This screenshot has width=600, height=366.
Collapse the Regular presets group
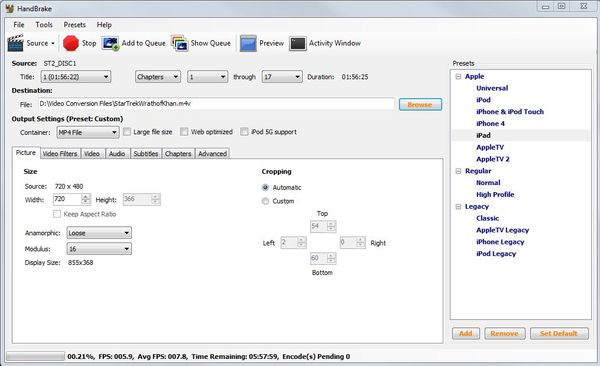coord(458,171)
